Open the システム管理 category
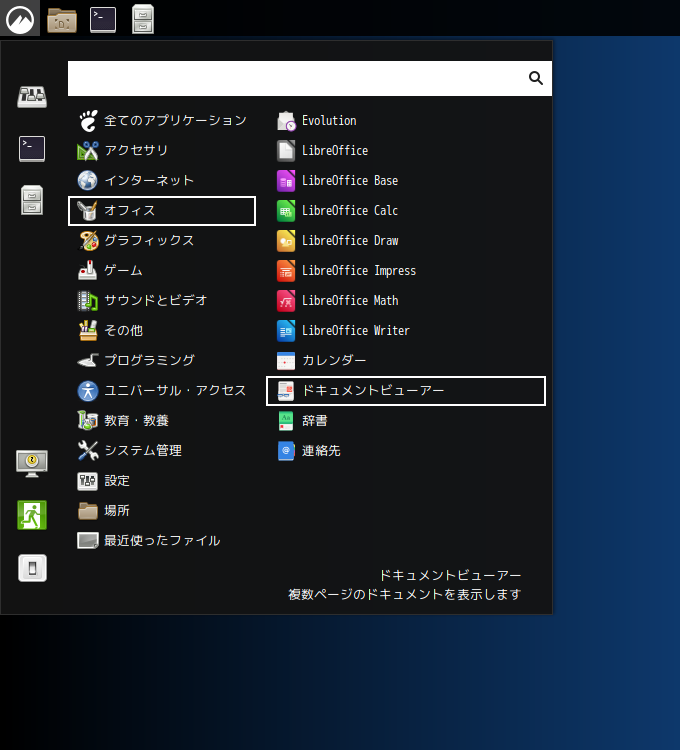The height and width of the screenshot is (750, 680). click(x=162, y=451)
